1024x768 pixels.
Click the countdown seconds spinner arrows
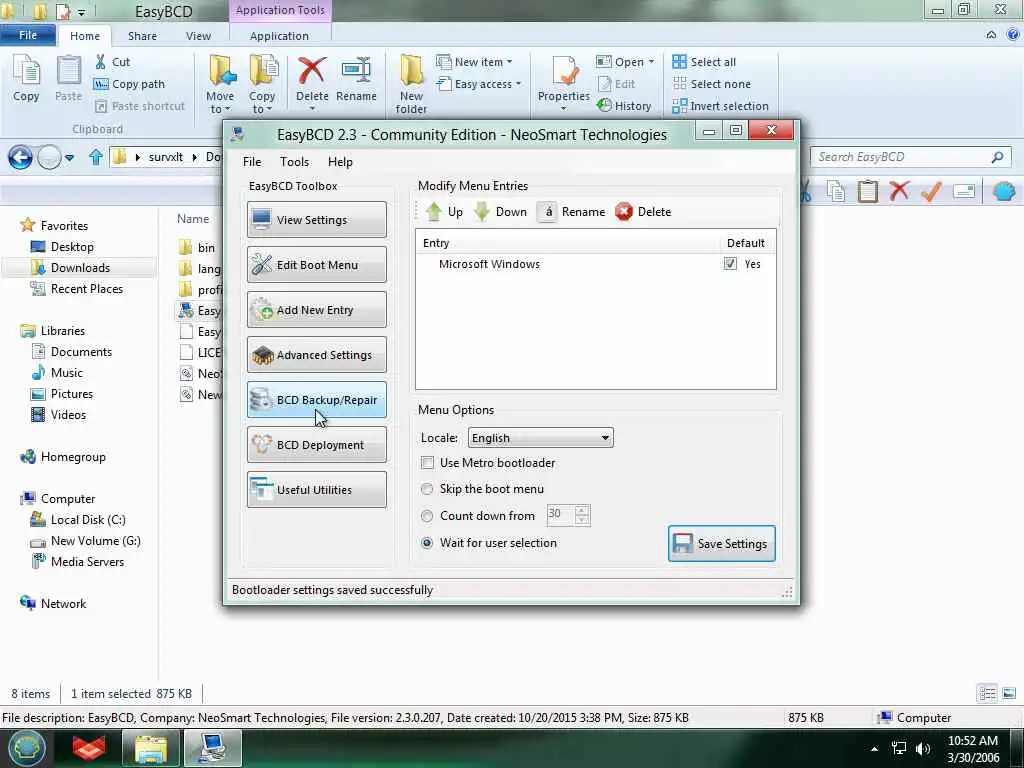click(582, 515)
